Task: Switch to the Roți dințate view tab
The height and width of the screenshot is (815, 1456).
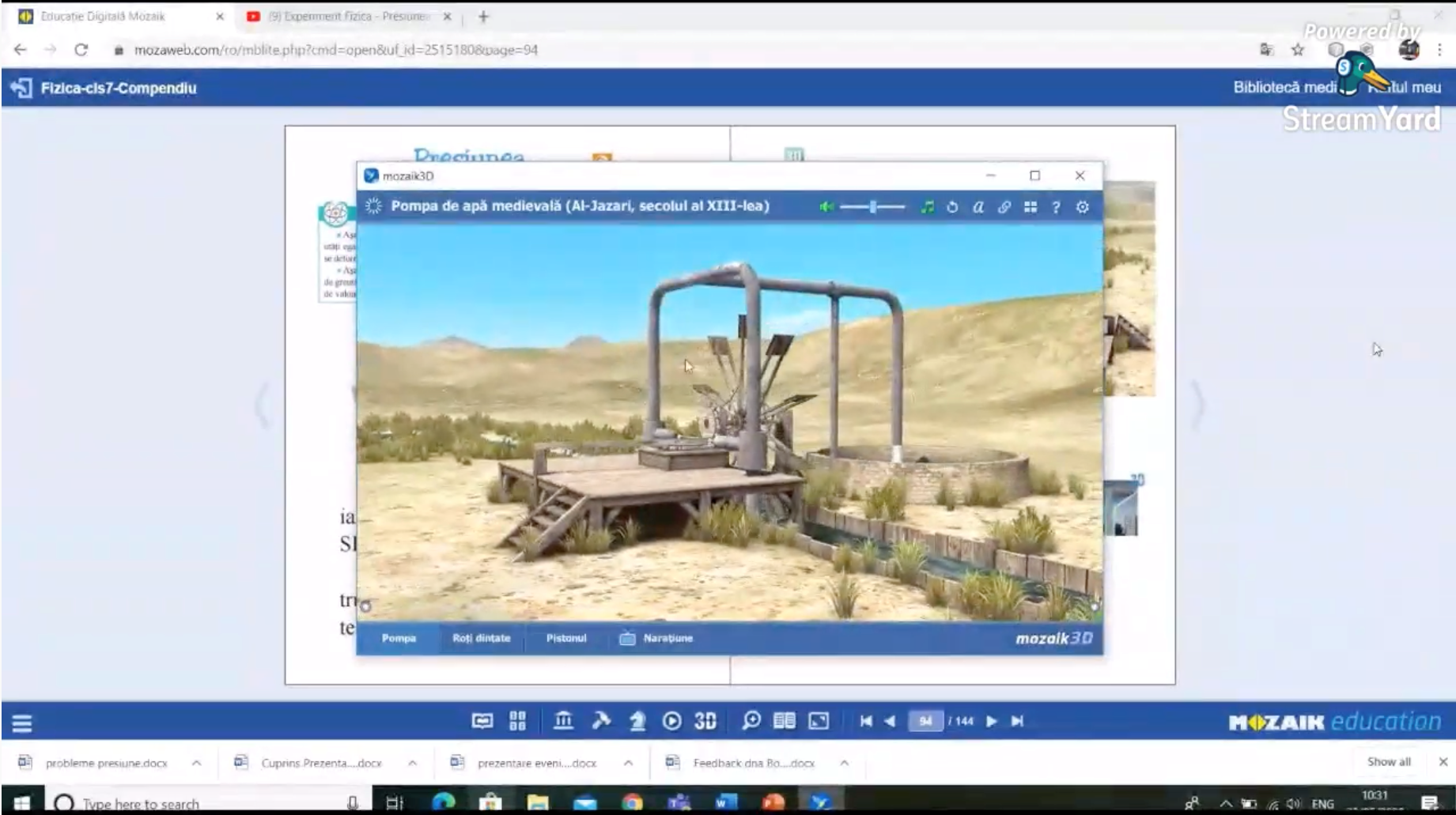Action: (x=481, y=638)
